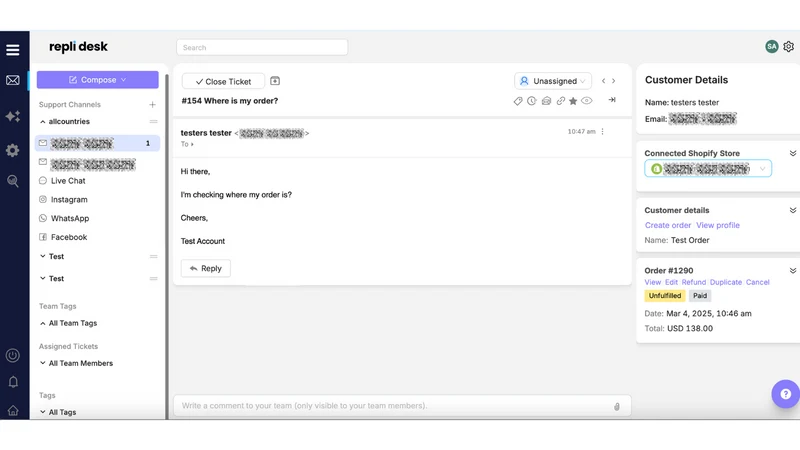Open notifications bell in the sidebar
Viewport: 800px width, 450px height.
pos(13,382)
